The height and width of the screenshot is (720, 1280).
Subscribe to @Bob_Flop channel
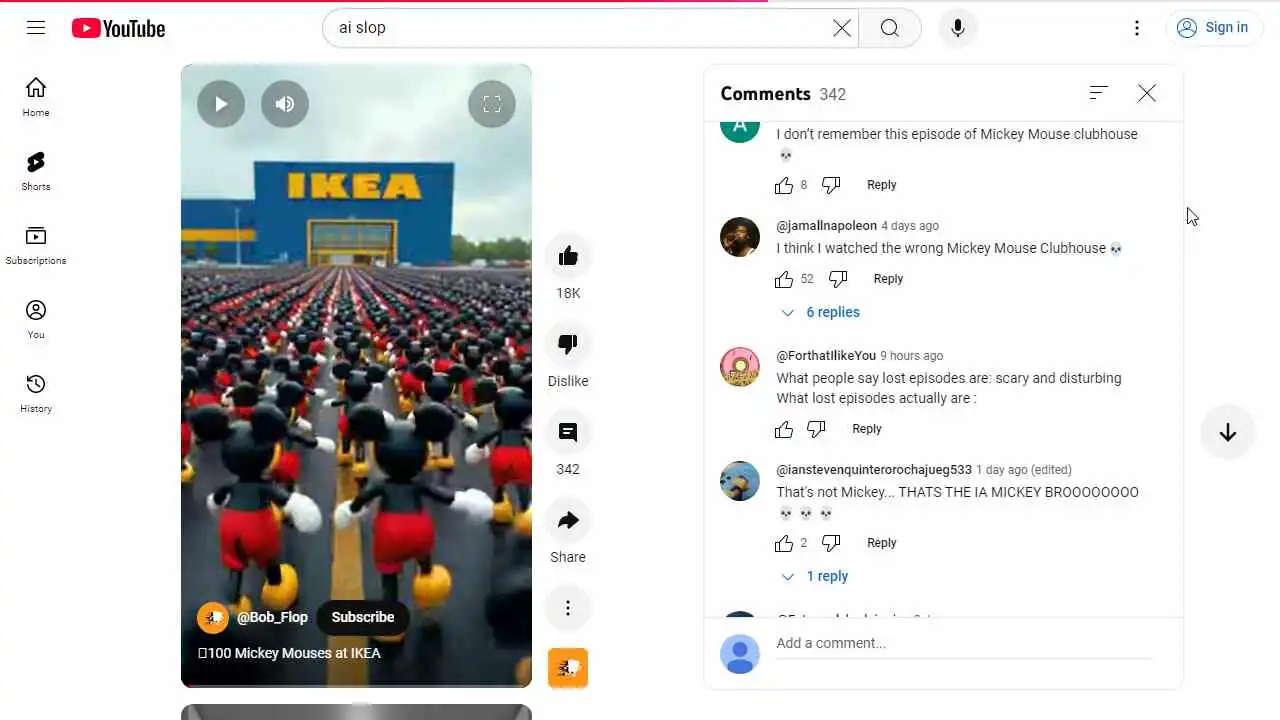(x=363, y=617)
